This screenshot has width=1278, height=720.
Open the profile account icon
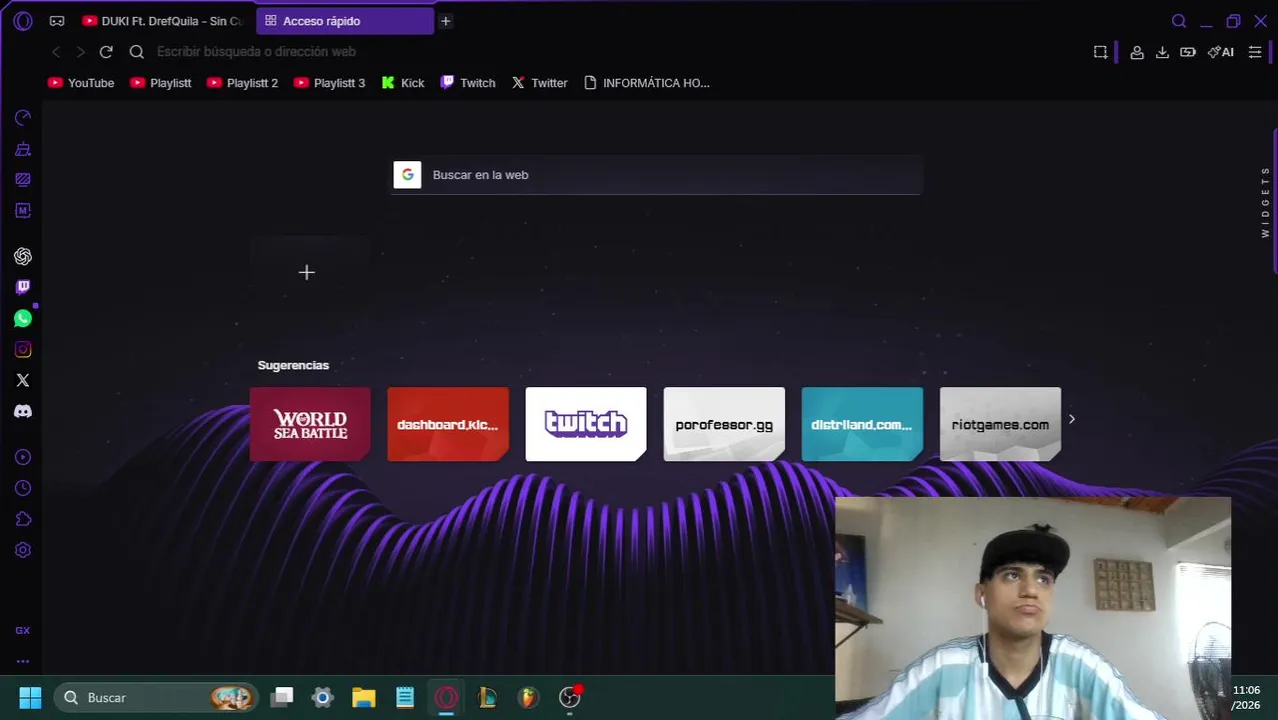coord(1137,52)
